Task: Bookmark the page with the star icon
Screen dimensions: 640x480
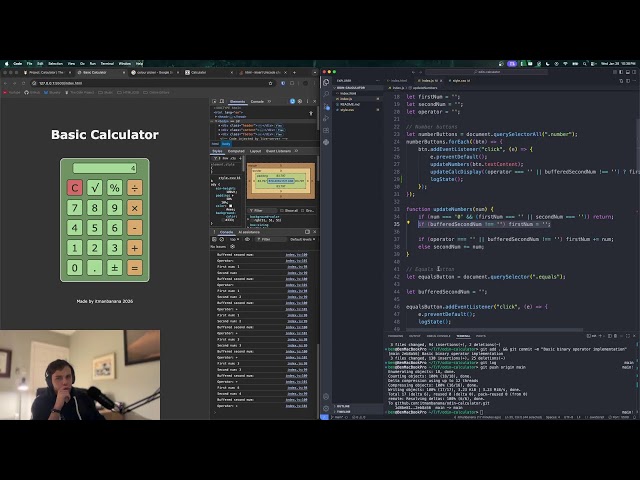Action: click(x=270, y=83)
